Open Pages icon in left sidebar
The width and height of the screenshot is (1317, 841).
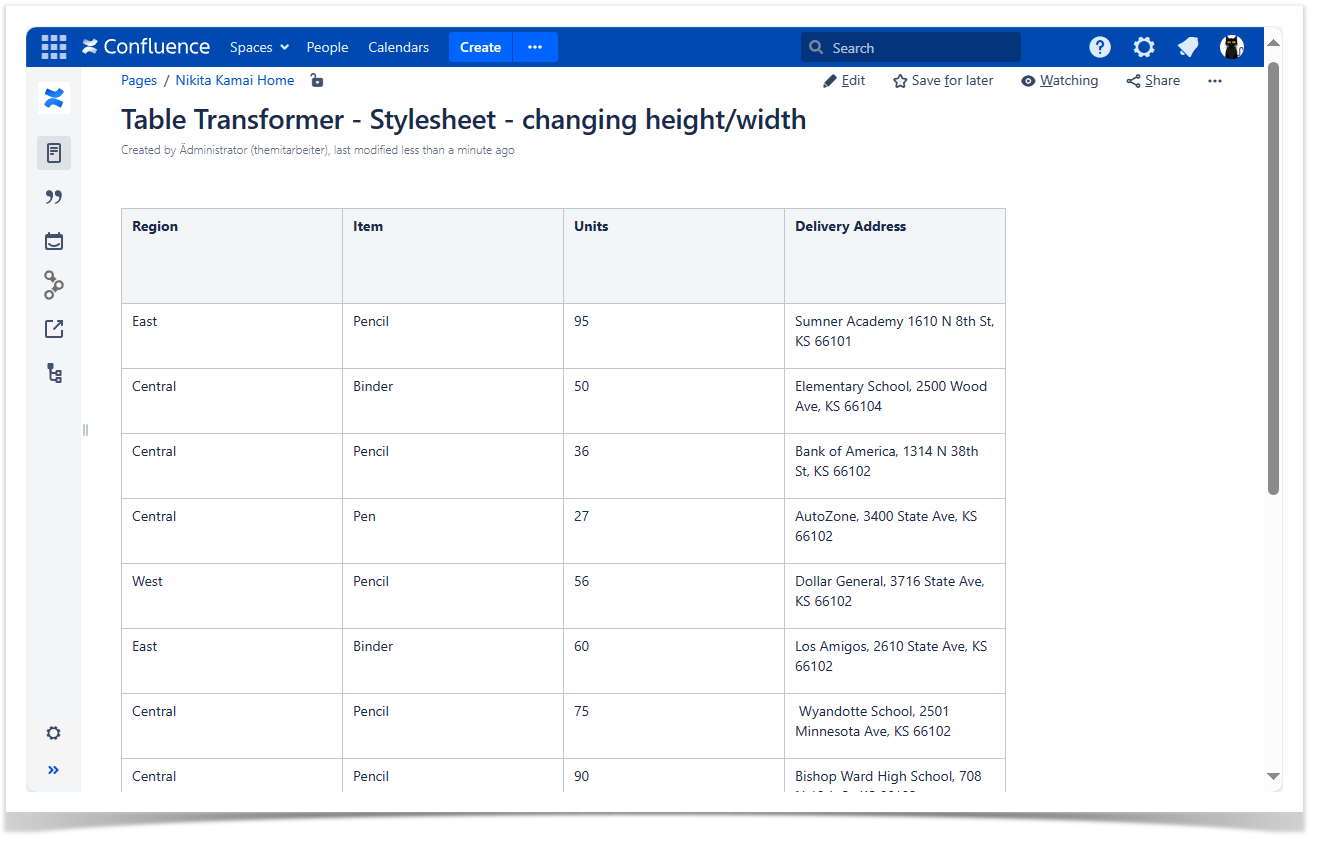click(54, 153)
